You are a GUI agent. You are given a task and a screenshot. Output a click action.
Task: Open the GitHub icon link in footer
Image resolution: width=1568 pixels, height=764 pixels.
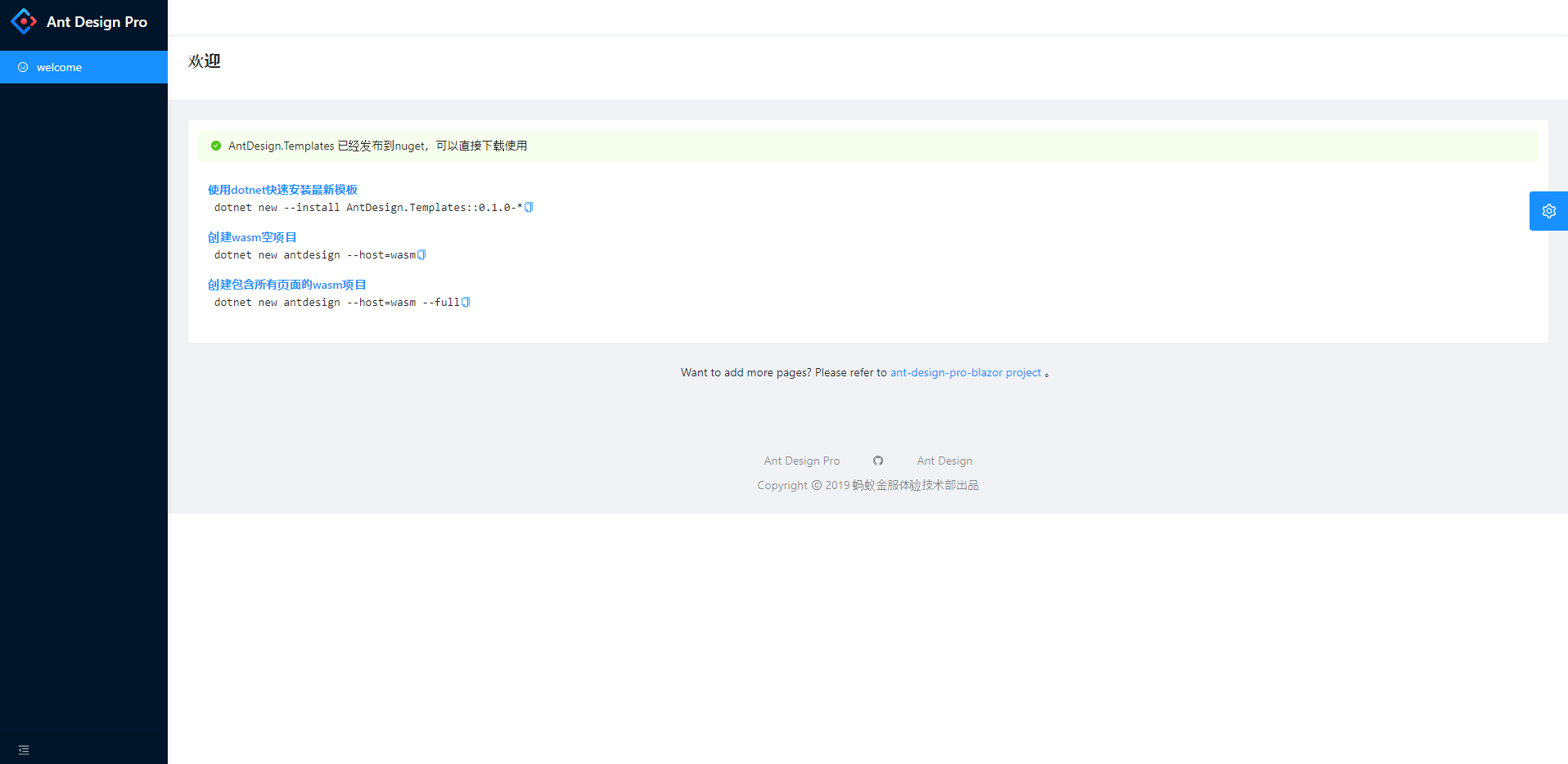click(878, 461)
